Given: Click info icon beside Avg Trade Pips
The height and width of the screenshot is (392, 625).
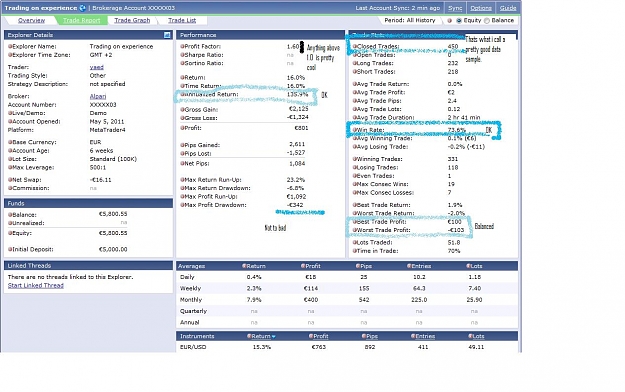Looking at the screenshot, I should tap(354, 100).
